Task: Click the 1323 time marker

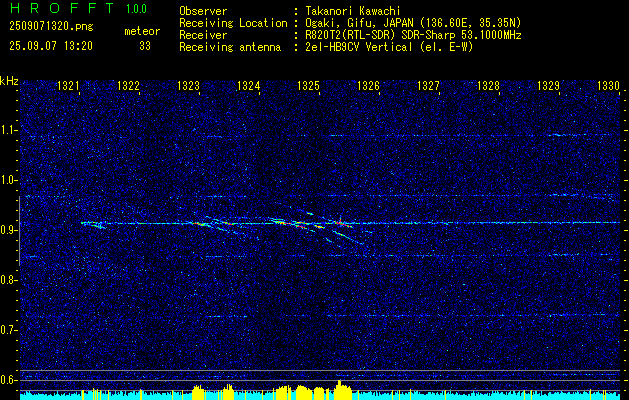Action: point(188,86)
